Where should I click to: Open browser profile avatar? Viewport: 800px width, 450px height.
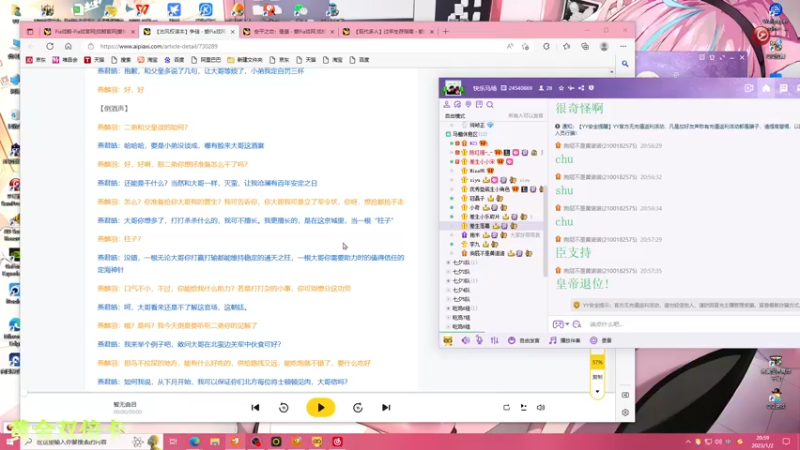click(x=604, y=46)
